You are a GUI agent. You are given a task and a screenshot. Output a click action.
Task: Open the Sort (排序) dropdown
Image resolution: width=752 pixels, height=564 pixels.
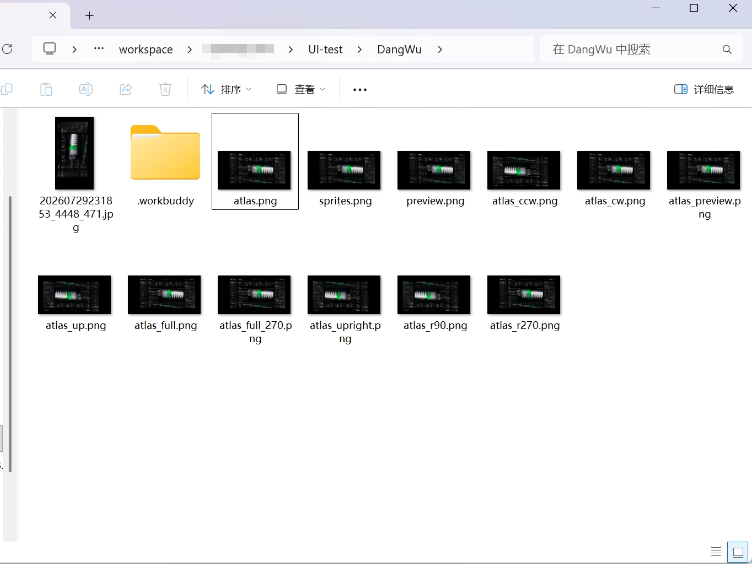coord(226,89)
